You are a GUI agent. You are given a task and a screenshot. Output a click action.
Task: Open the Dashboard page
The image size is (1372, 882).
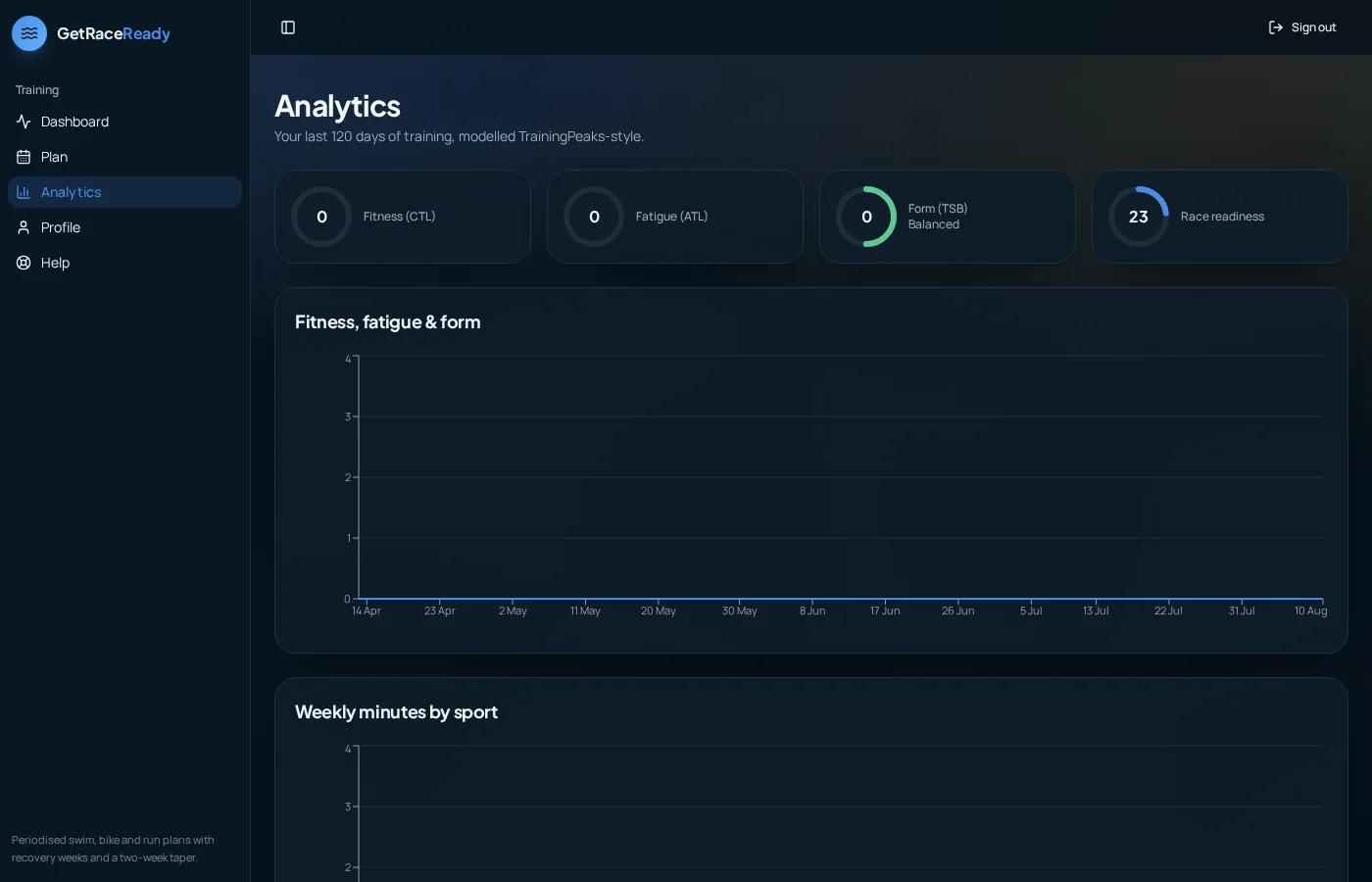click(124, 122)
